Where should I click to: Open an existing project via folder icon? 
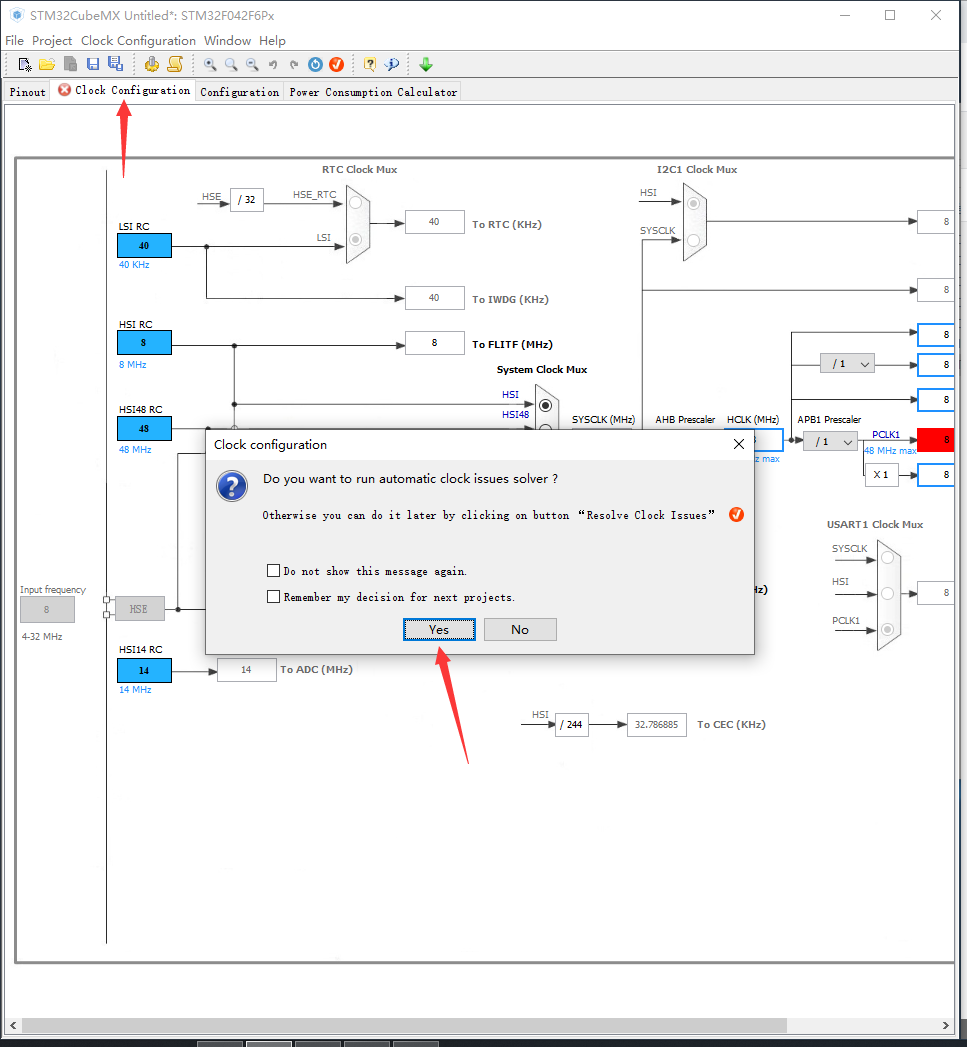(46, 63)
